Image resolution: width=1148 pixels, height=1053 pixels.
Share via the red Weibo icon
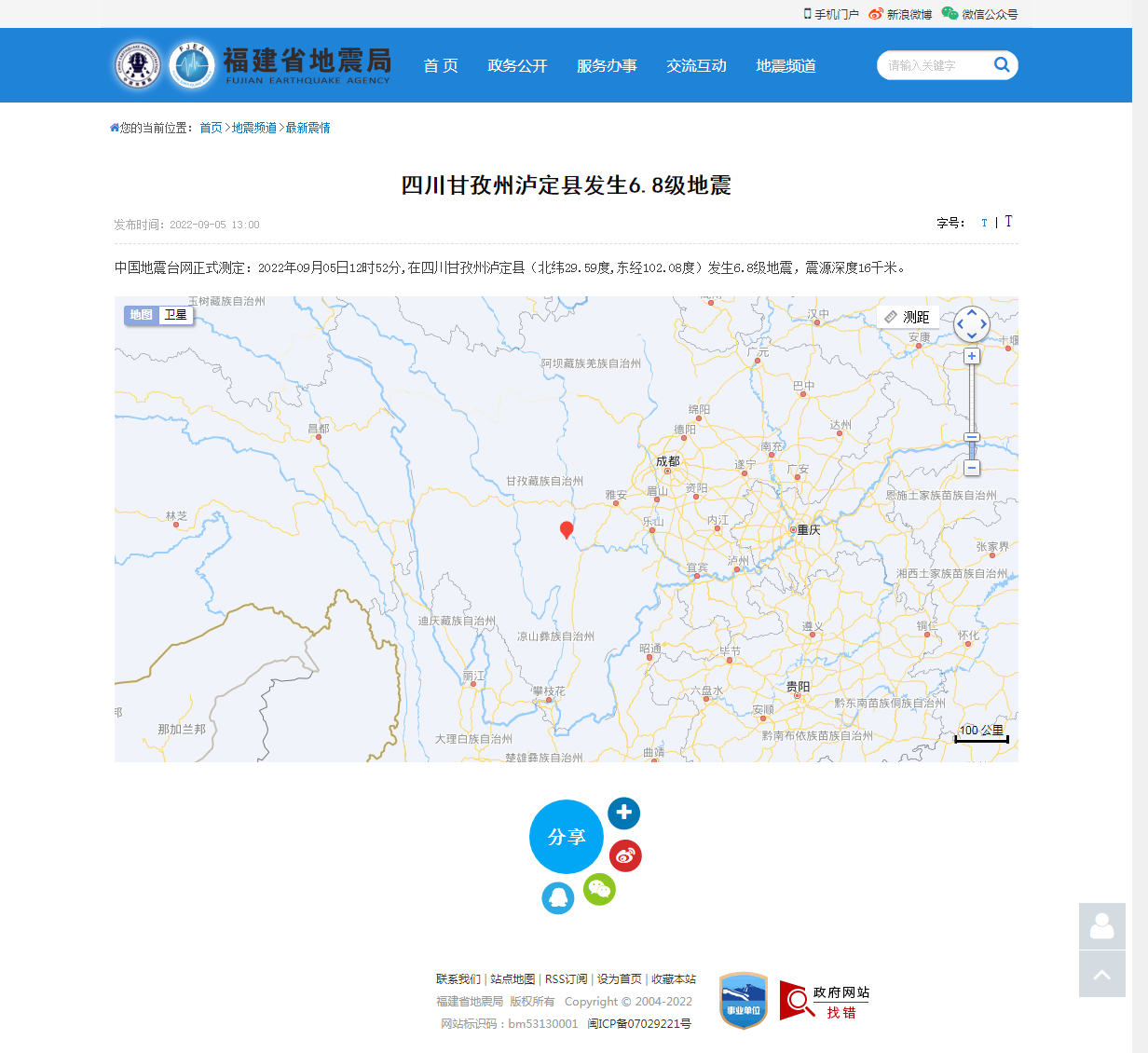click(x=625, y=855)
